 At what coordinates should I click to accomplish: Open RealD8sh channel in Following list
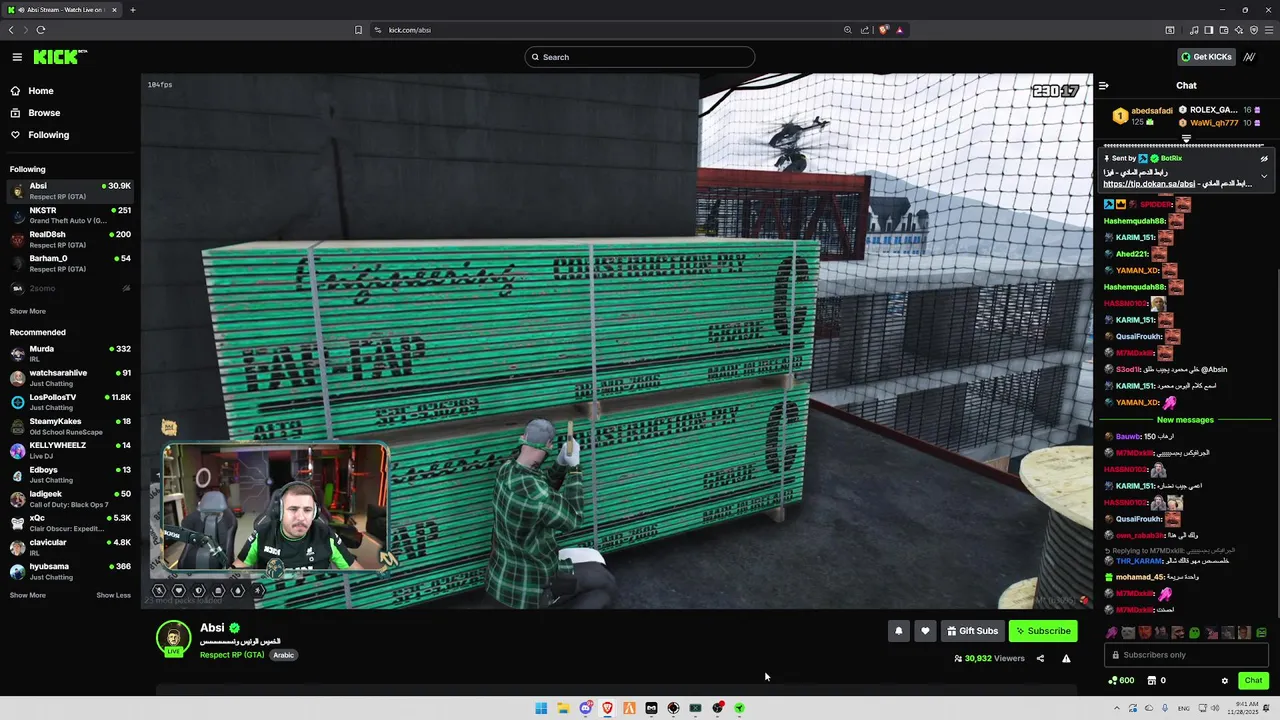(x=70, y=239)
